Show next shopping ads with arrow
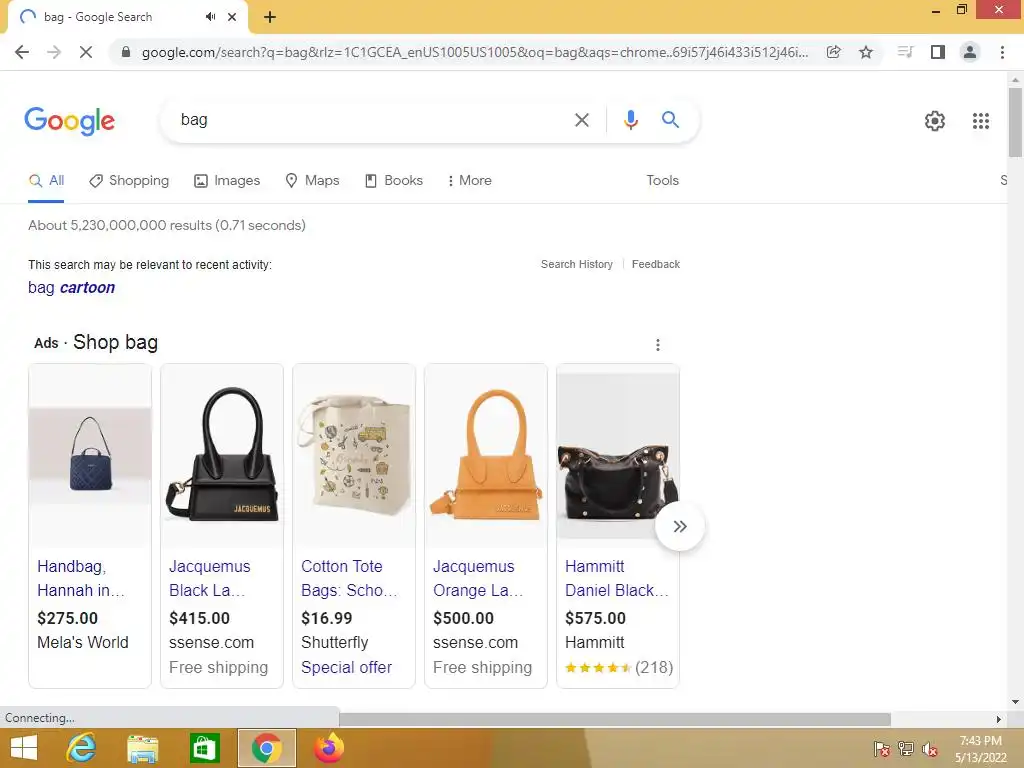The image size is (1024, 768). (680, 526)
